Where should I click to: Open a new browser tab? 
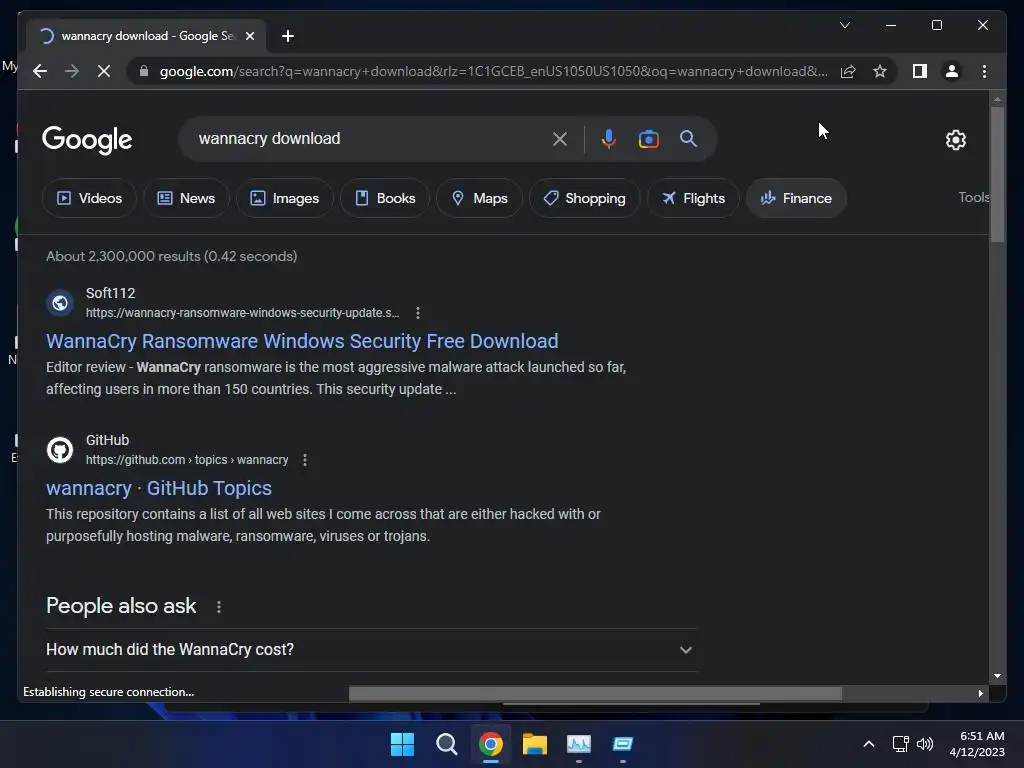point(288,36)
